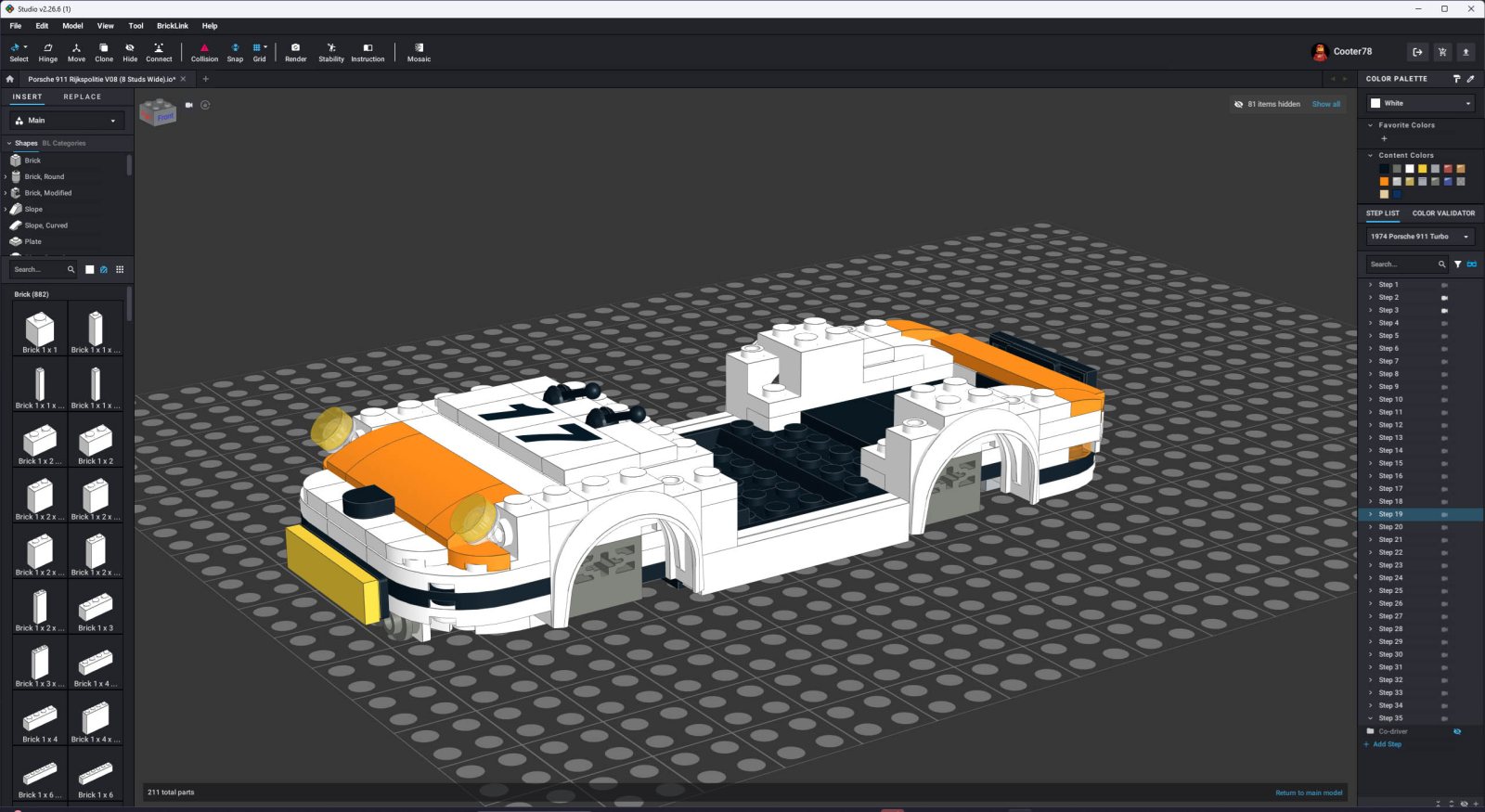Open the File menu
Screen dimensions: 1485x812
(x=16, y=26)
